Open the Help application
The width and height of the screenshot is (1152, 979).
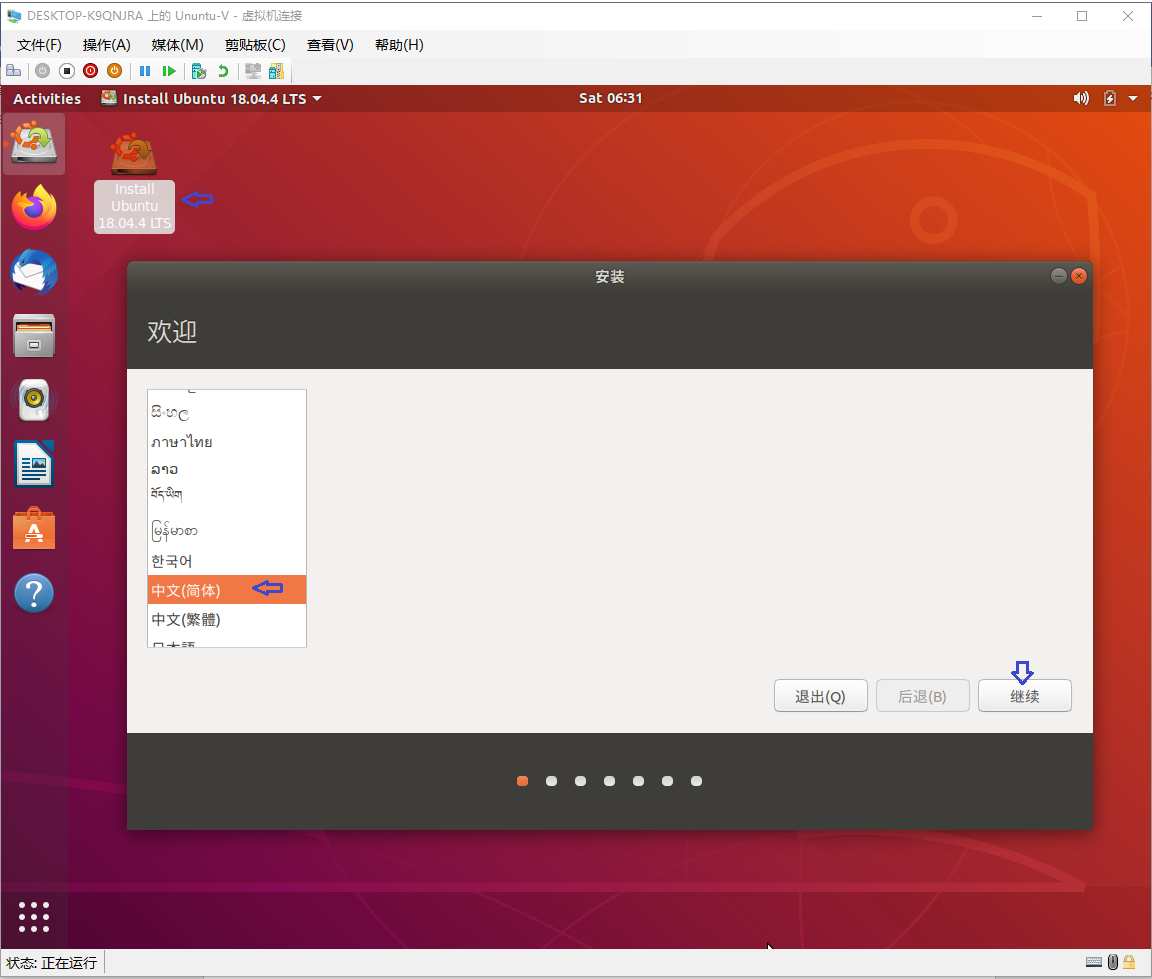[33, 591]
